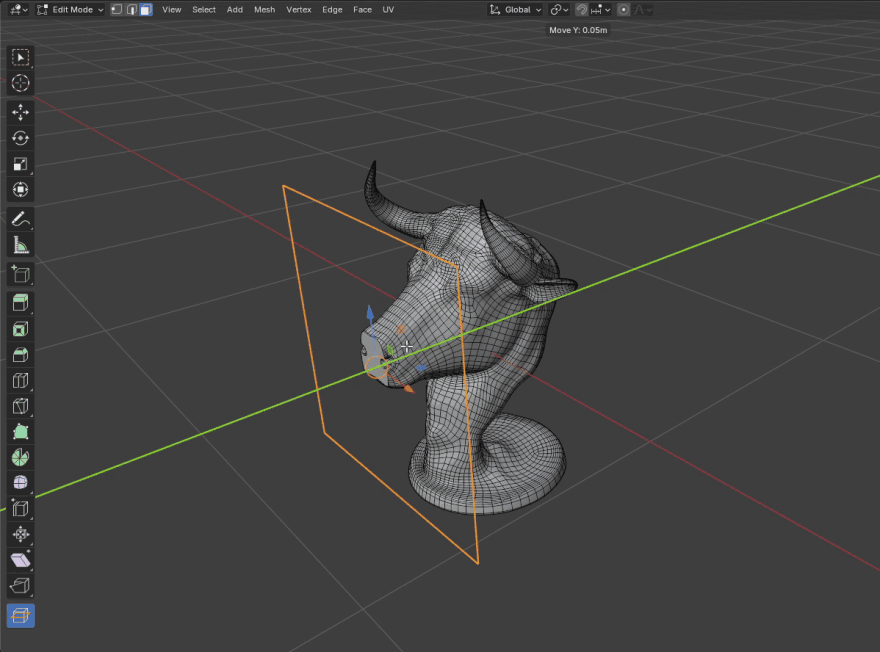Select the Scale tool

click(x=20, y=164)
